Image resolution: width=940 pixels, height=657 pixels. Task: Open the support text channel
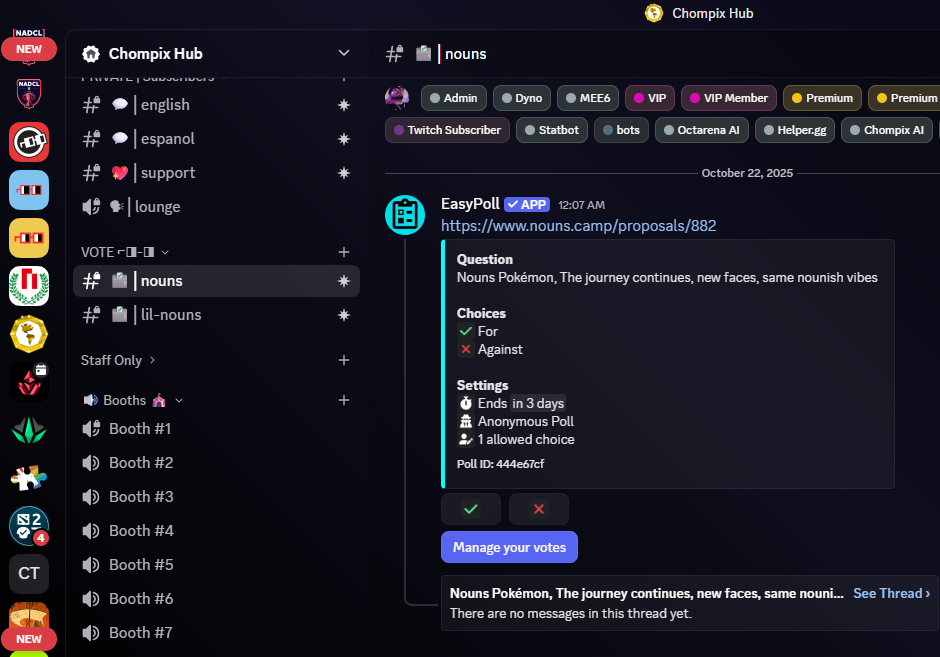click(216, 173)
